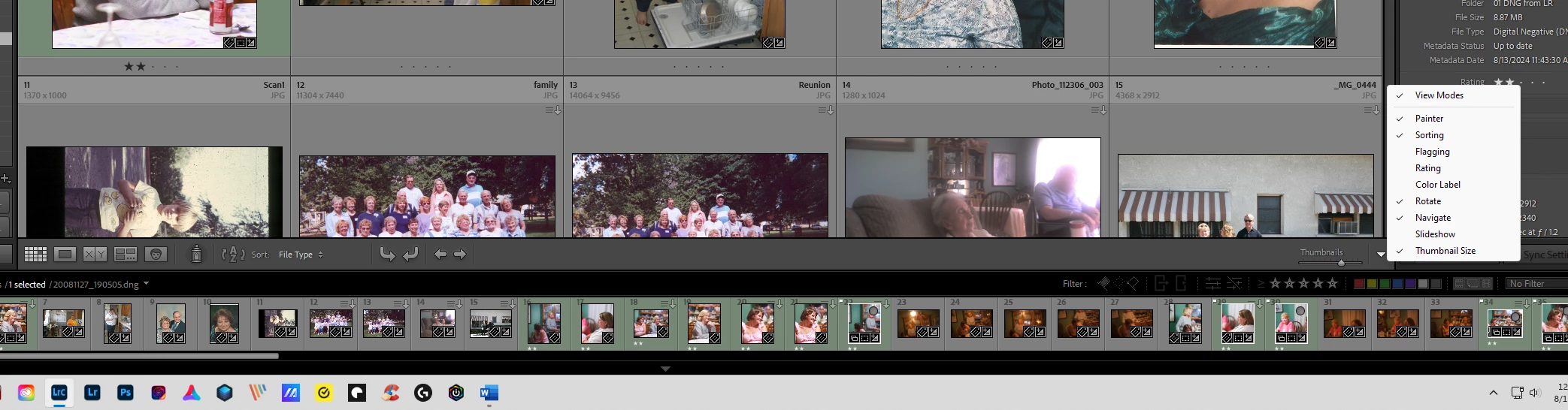Click metadata badge on photo 13 Reunion
This screenshot has height=410, width=1568.
coord(826,110)
